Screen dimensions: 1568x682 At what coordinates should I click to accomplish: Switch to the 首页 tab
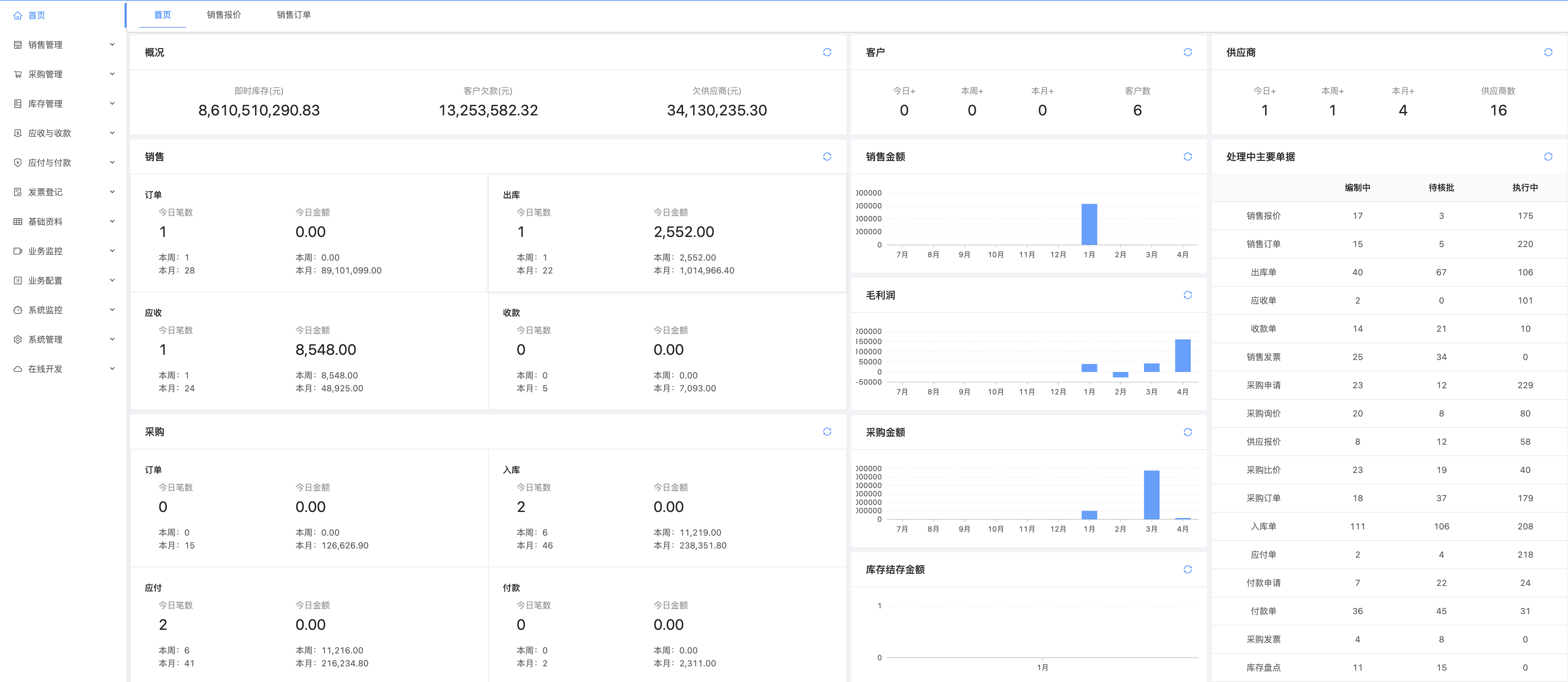coord(163,15)
